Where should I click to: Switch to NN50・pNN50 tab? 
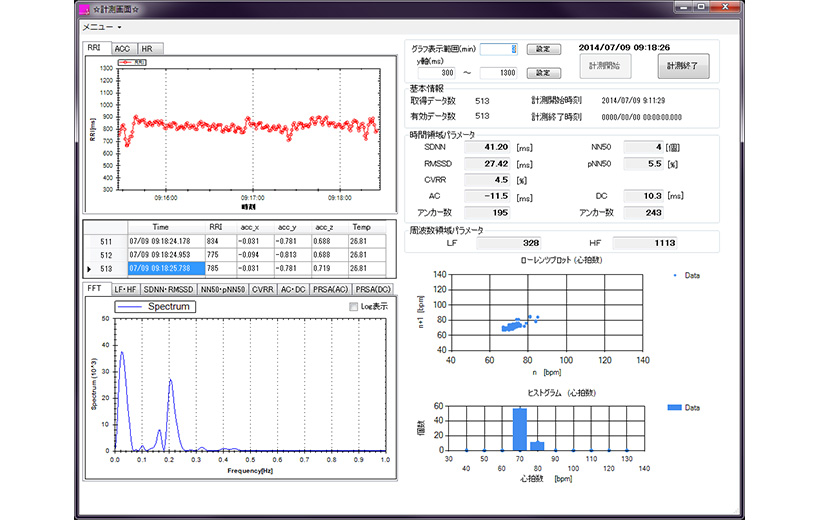coord(222,289)
